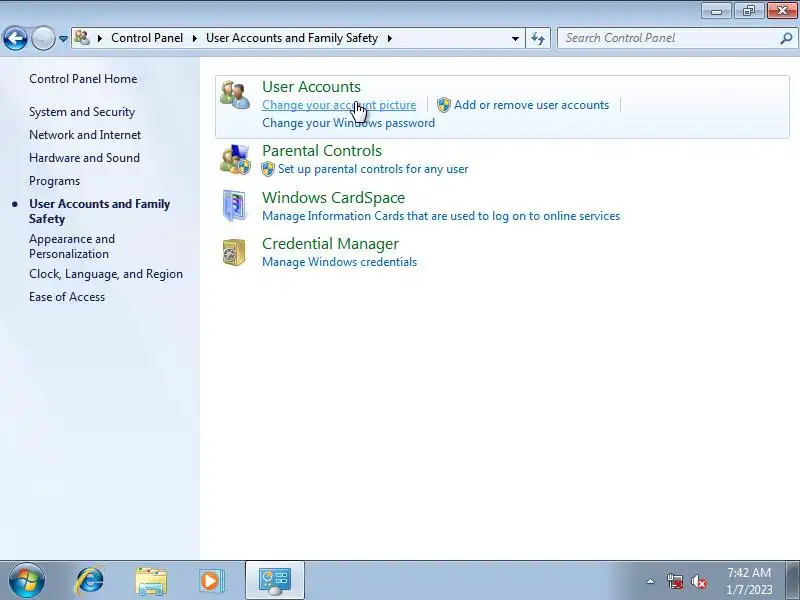Click the address bar users icon
Screen dimensions: 800x600
point(82,38)
